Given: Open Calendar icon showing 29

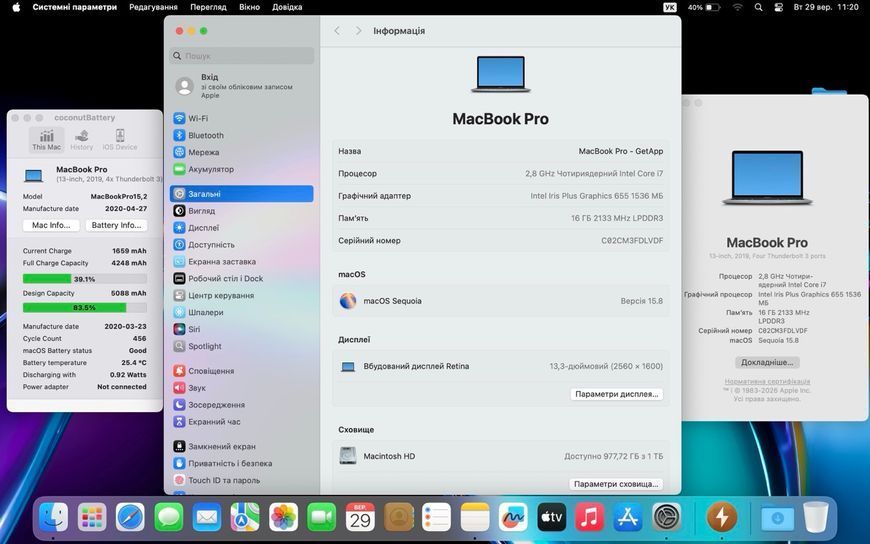Looking at the screenshot, I should (360, 517).
